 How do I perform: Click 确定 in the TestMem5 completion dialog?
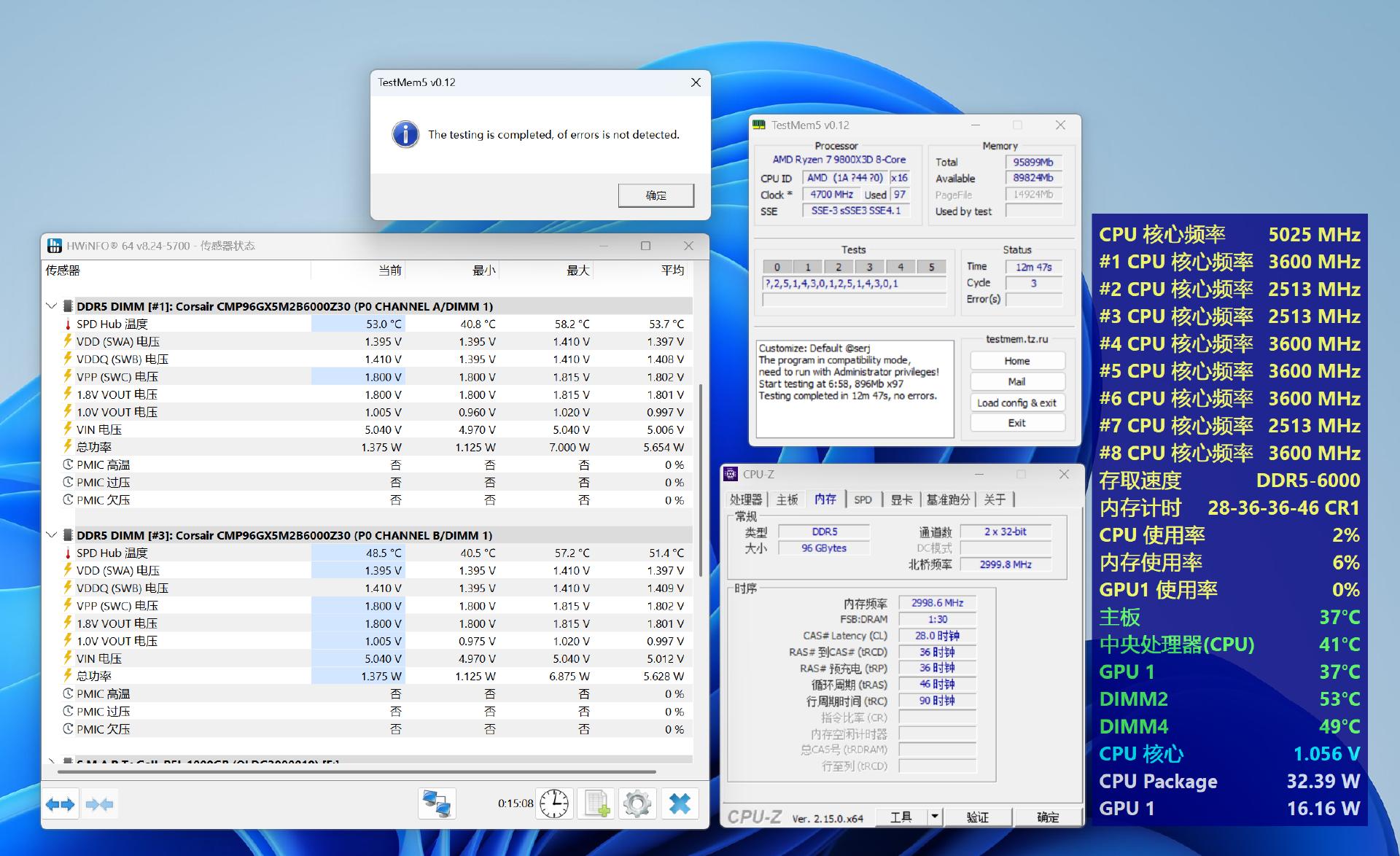(656, 195)
